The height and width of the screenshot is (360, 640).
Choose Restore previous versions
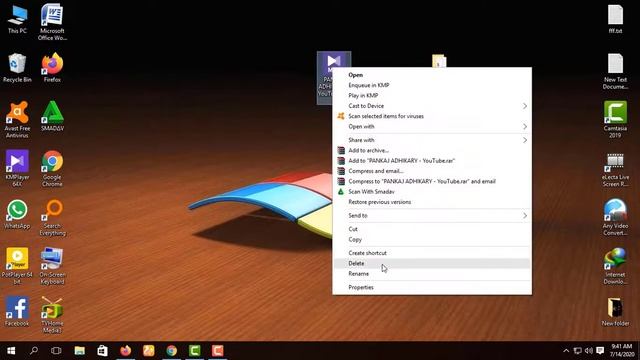coord(432,202)
